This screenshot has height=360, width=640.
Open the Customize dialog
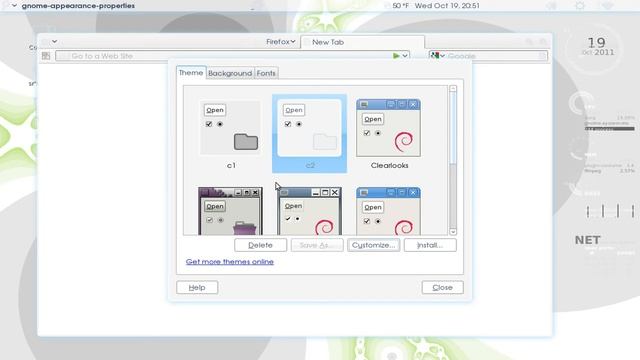click(373, 245)
